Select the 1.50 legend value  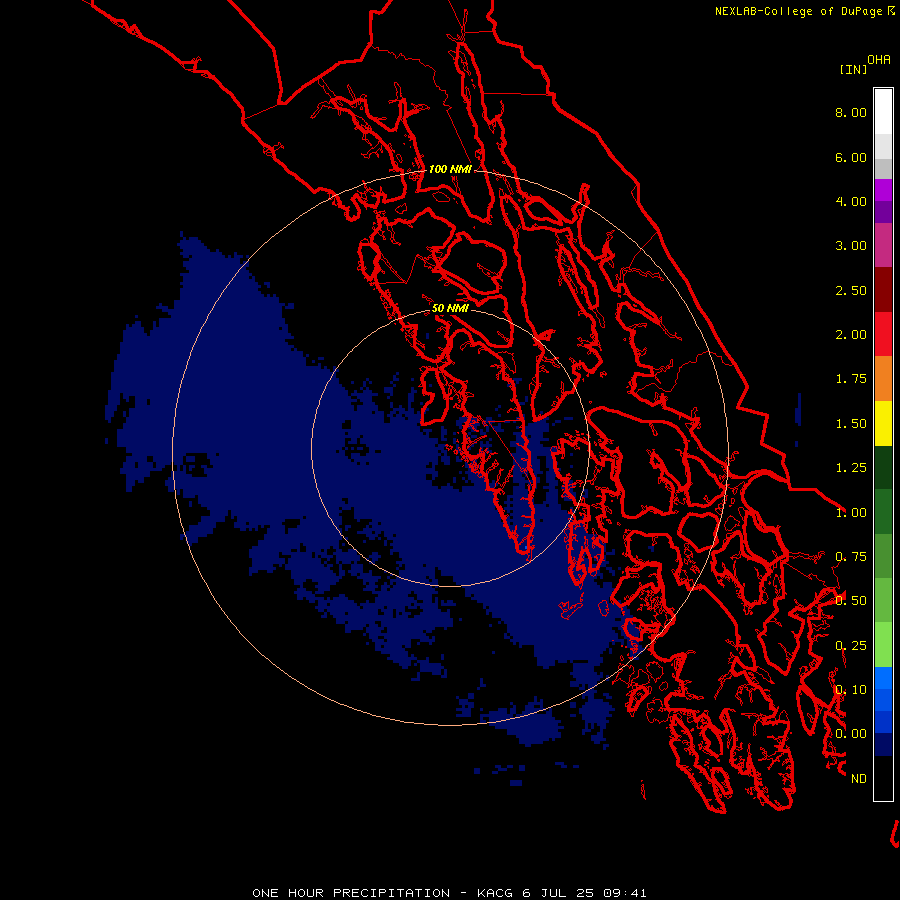pyautogui.click(x=851, y=424)
